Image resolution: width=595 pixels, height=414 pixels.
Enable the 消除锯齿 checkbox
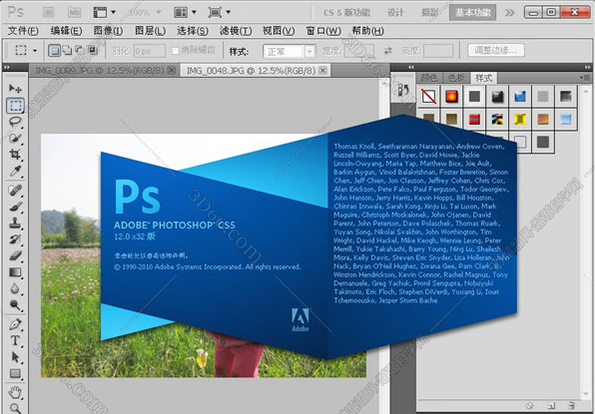175,50
